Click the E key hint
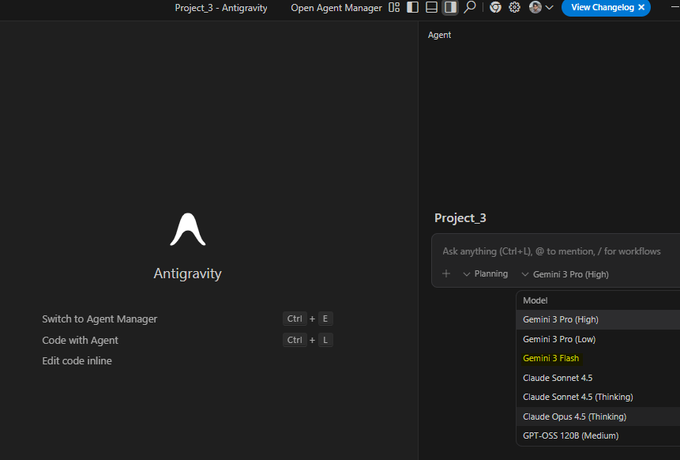Viewport: 680px width, 460px height. pos(325,319)
